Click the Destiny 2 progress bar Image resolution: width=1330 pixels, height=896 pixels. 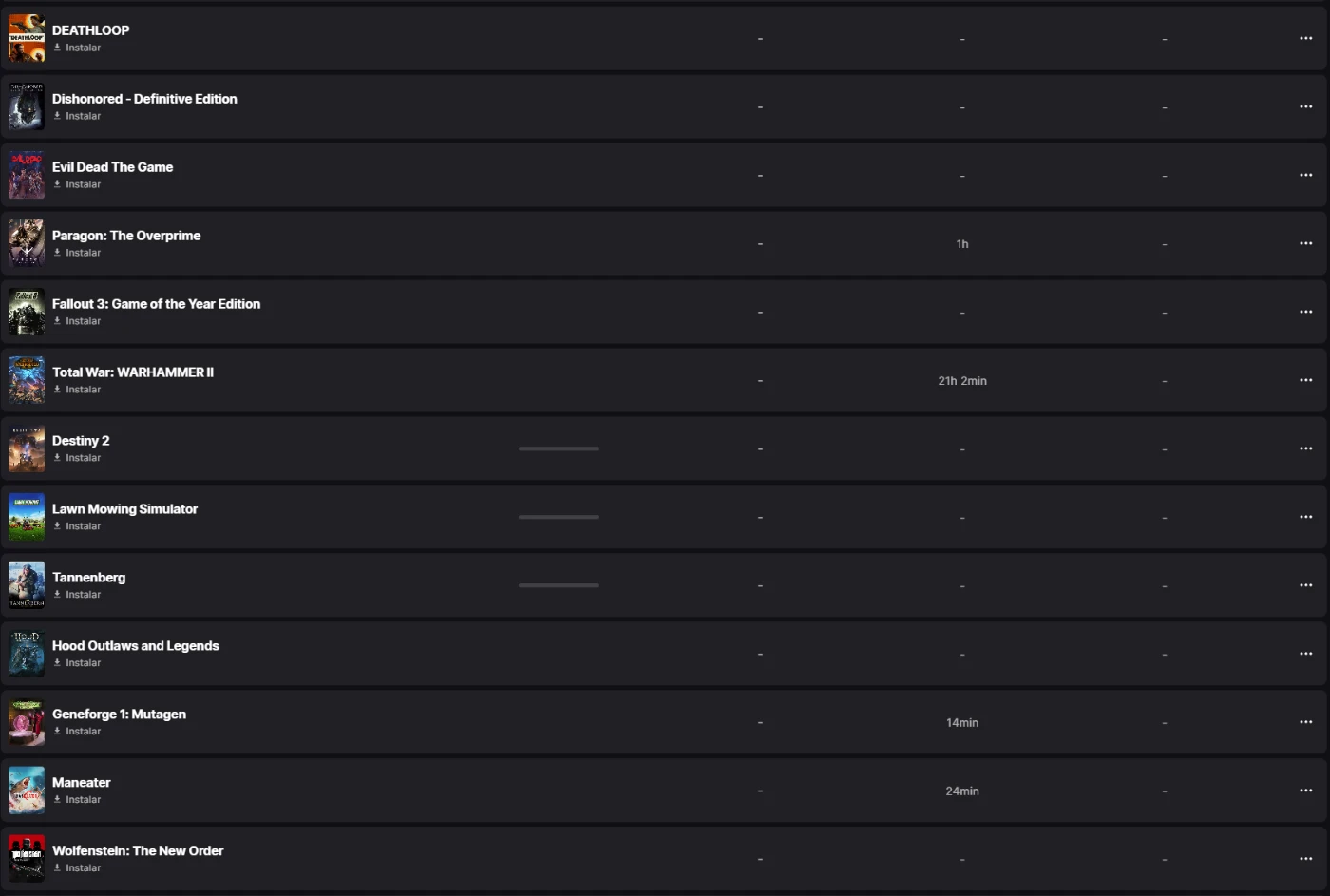(x=559, y=448)
